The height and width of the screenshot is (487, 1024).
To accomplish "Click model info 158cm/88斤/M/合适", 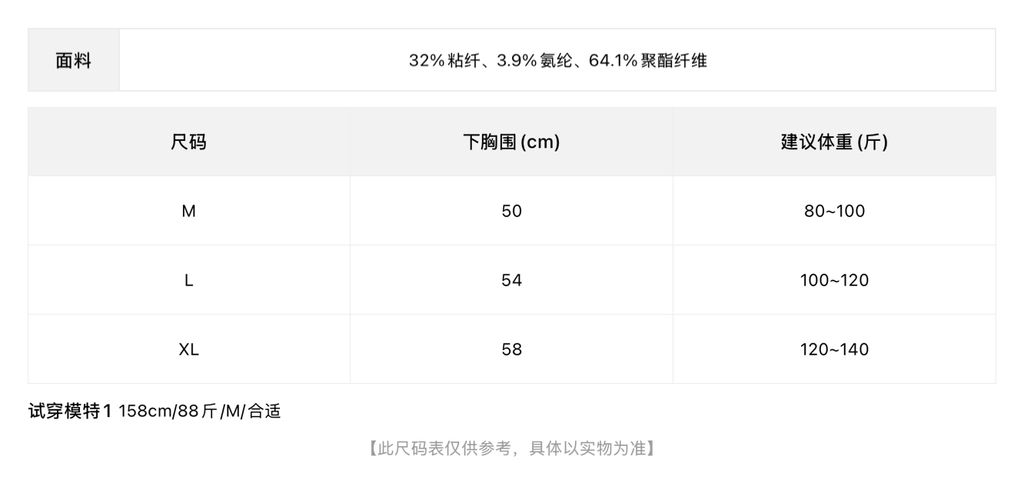I will click(200, 412).
